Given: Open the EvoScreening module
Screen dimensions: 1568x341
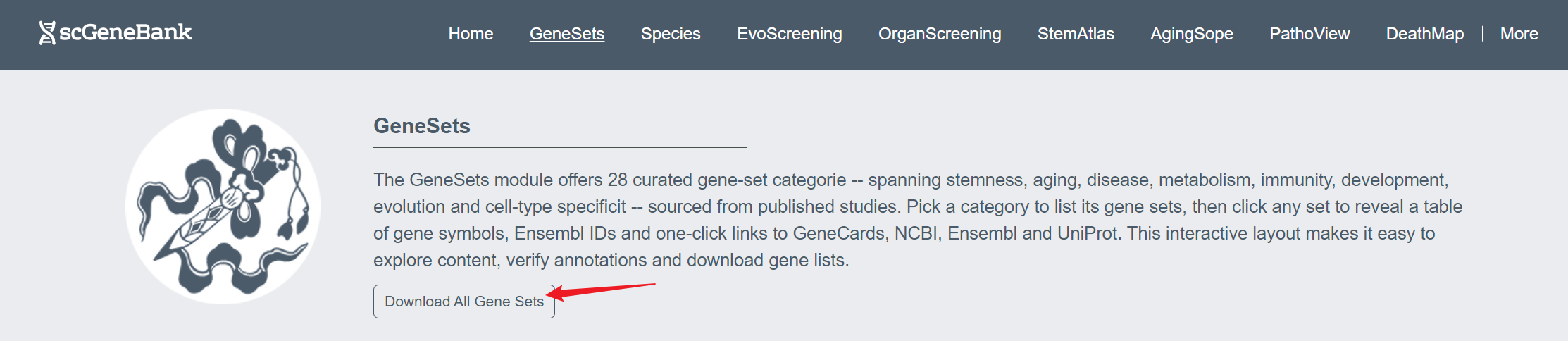Looking at the screenshot, I should [x=789, y=34].
